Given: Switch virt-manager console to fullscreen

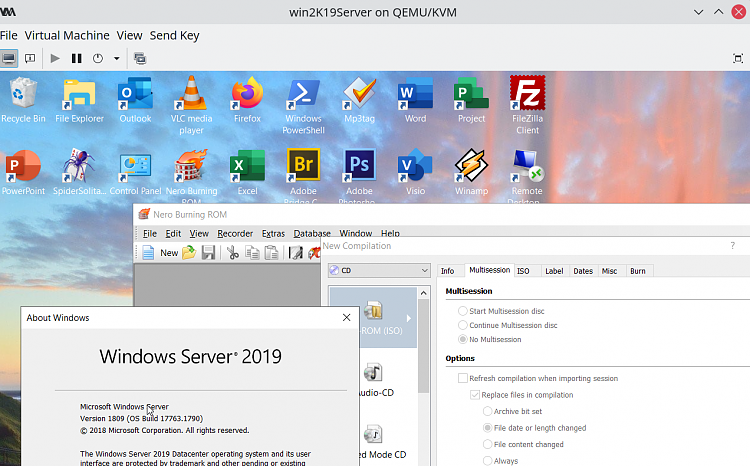Looking at the screenshot, I should click(x=738, y=58).
